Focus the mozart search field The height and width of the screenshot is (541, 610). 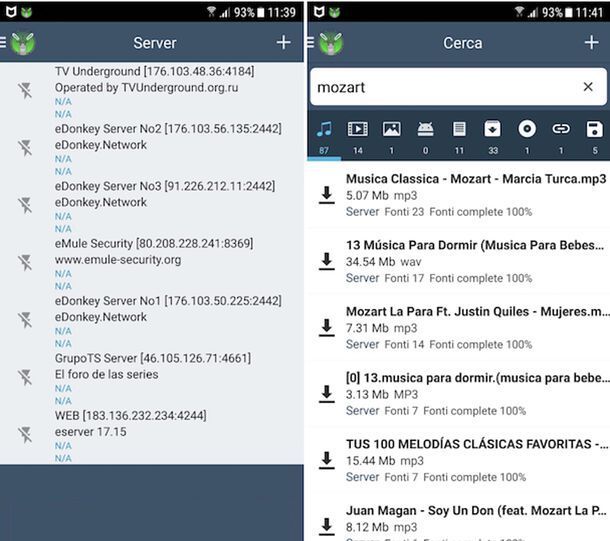458,87
